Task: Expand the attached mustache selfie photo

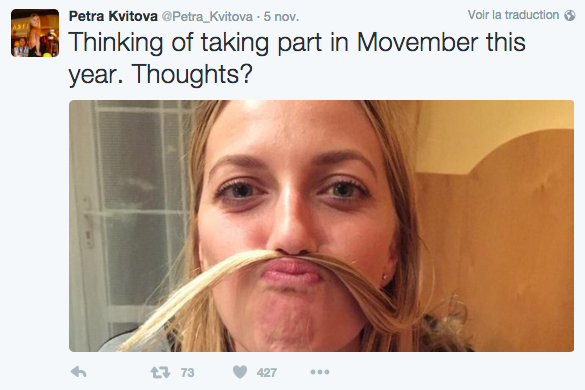Action: [x=321, y=226]
